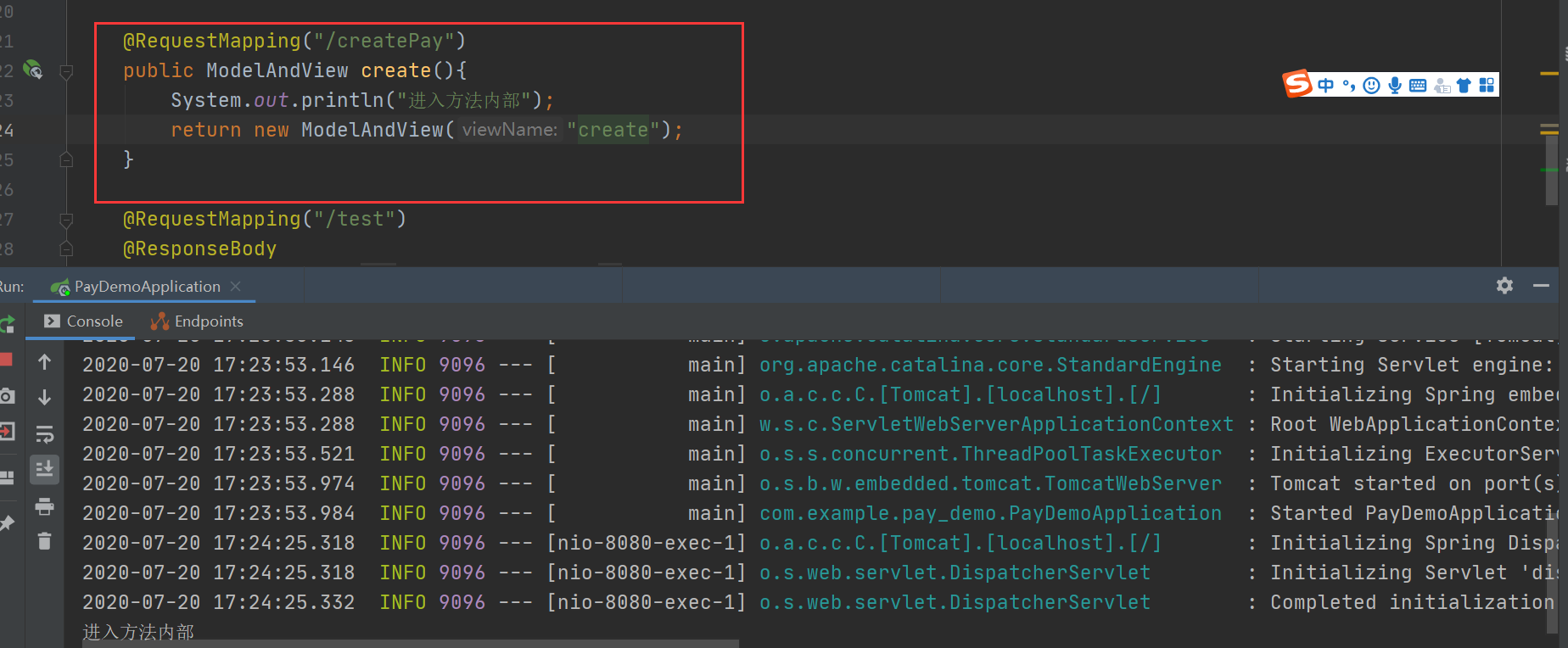Viewport: 1568px width, 648px height.
Task: Hide the Run tool window with the minus icon
Action: (x=1542, y=286)
